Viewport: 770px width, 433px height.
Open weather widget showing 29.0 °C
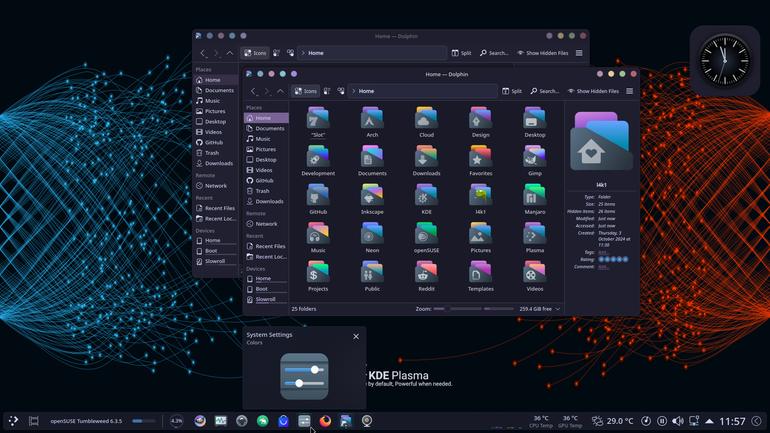point(612,421)
